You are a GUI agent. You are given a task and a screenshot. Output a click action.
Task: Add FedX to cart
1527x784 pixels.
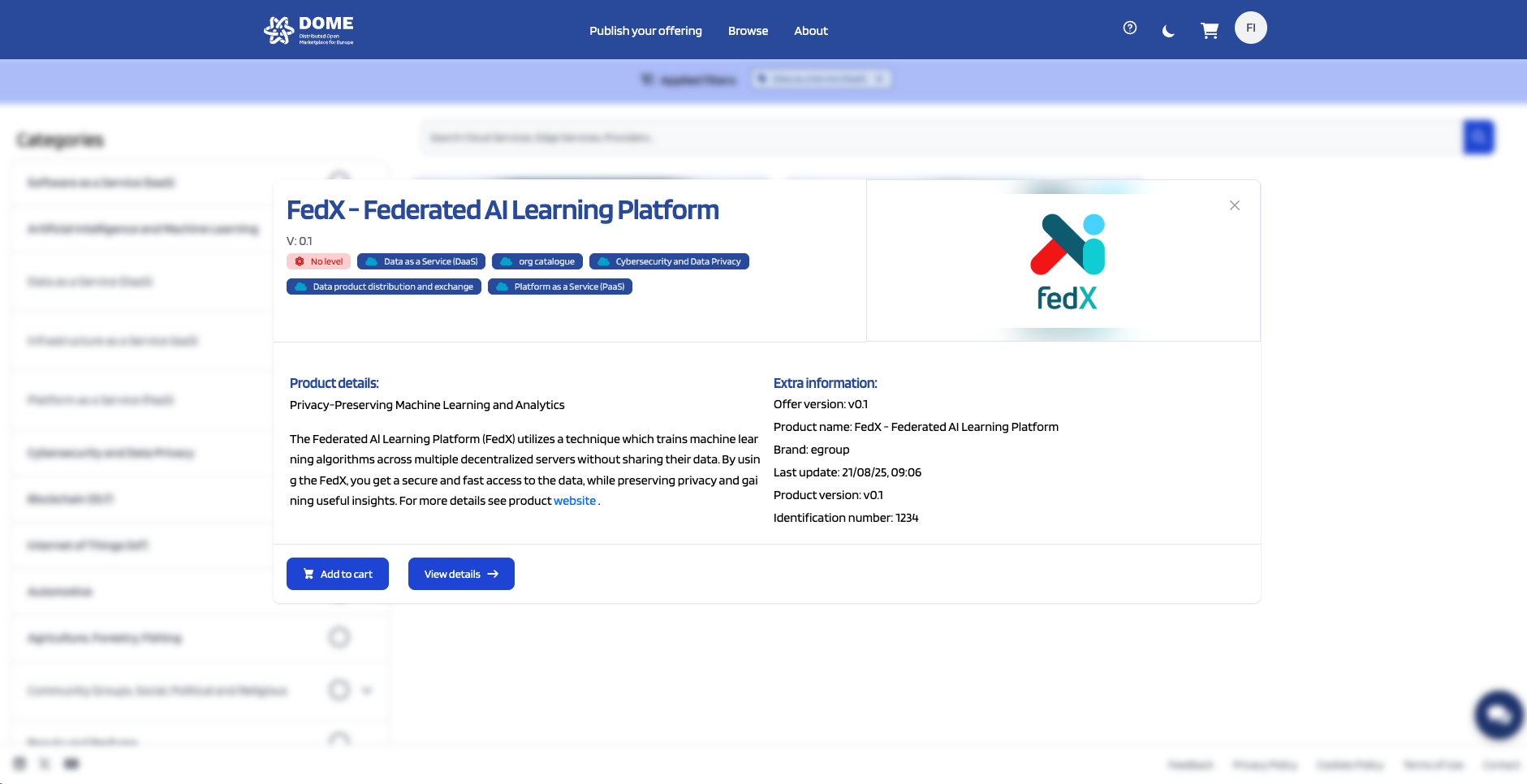pos(338,574)
